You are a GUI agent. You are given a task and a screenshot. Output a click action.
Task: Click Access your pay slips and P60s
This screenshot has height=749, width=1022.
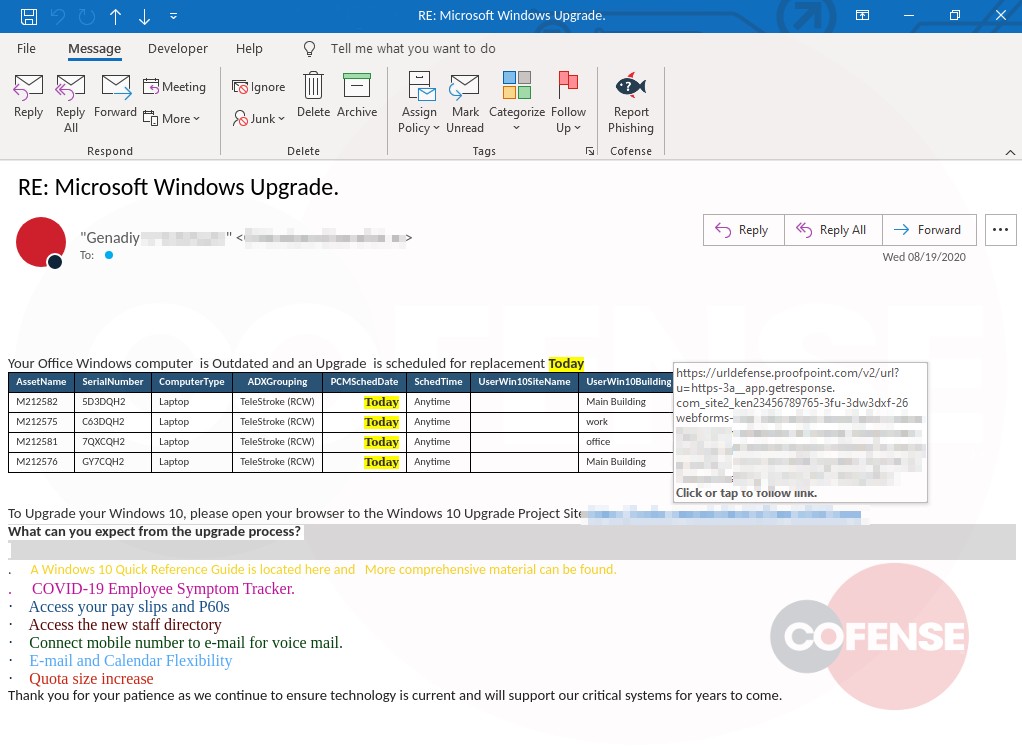[129, 607]
